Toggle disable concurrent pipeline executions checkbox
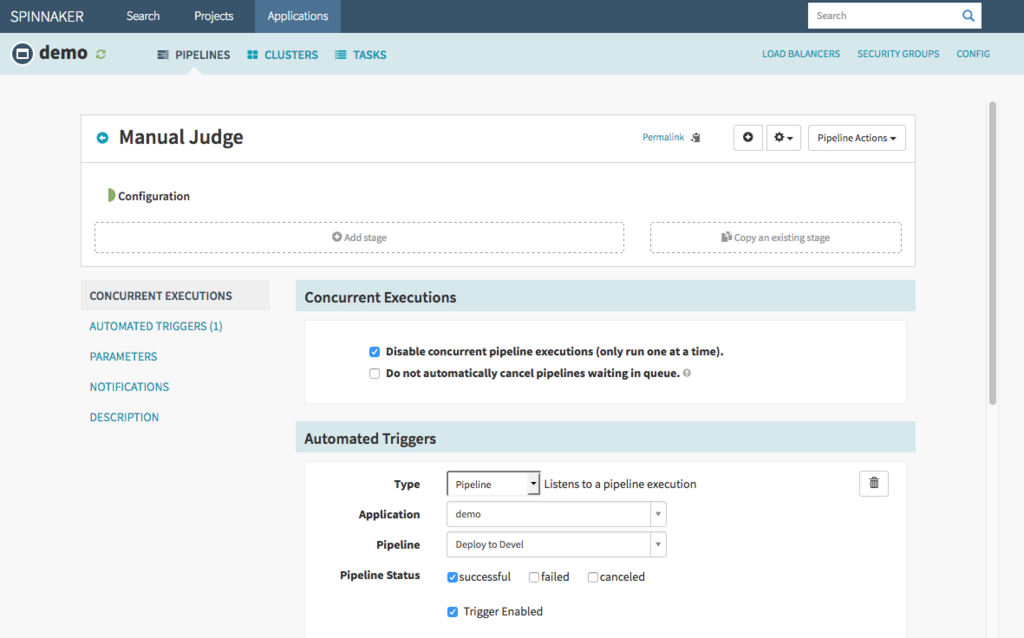The height and width of the screenshot is (638, 1024). point(374,352)
